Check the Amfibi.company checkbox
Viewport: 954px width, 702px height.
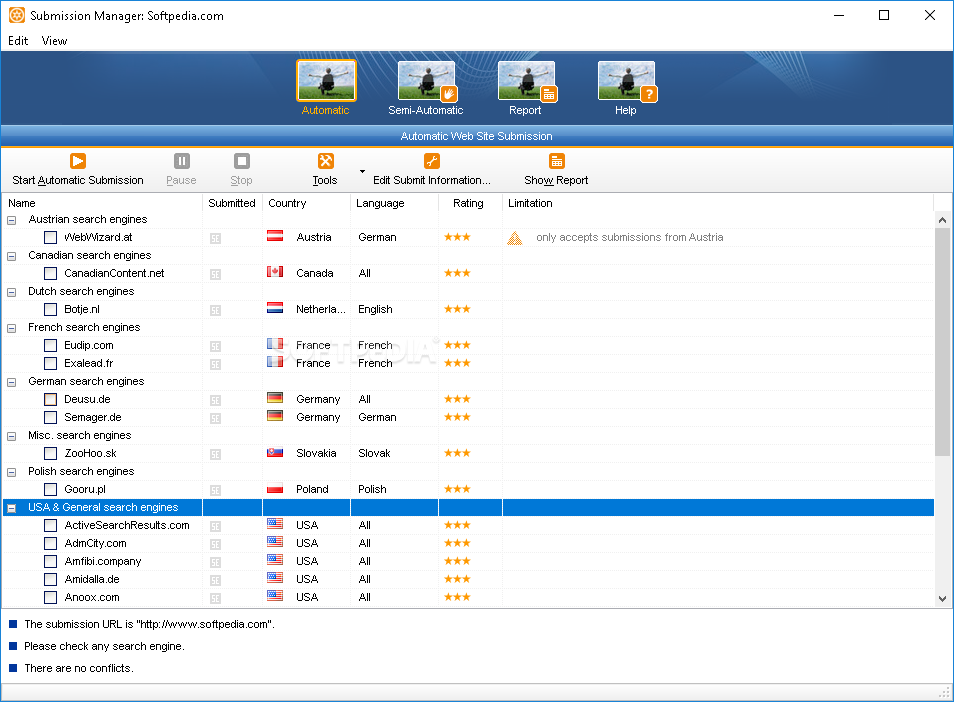pos(50,561)
